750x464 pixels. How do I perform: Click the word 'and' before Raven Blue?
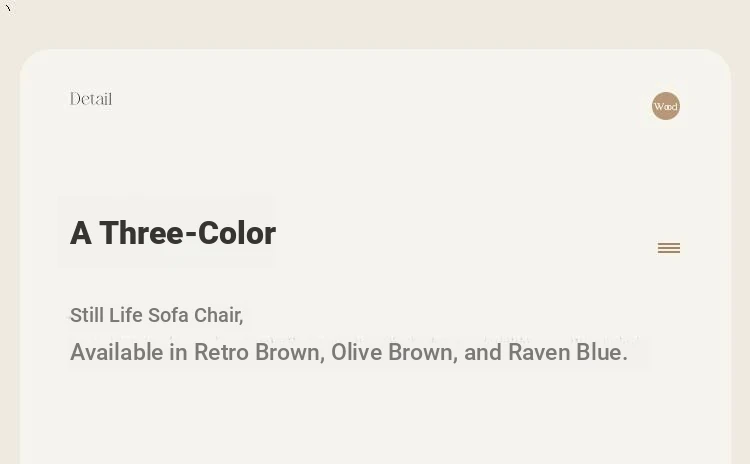(x=483, y=353)
